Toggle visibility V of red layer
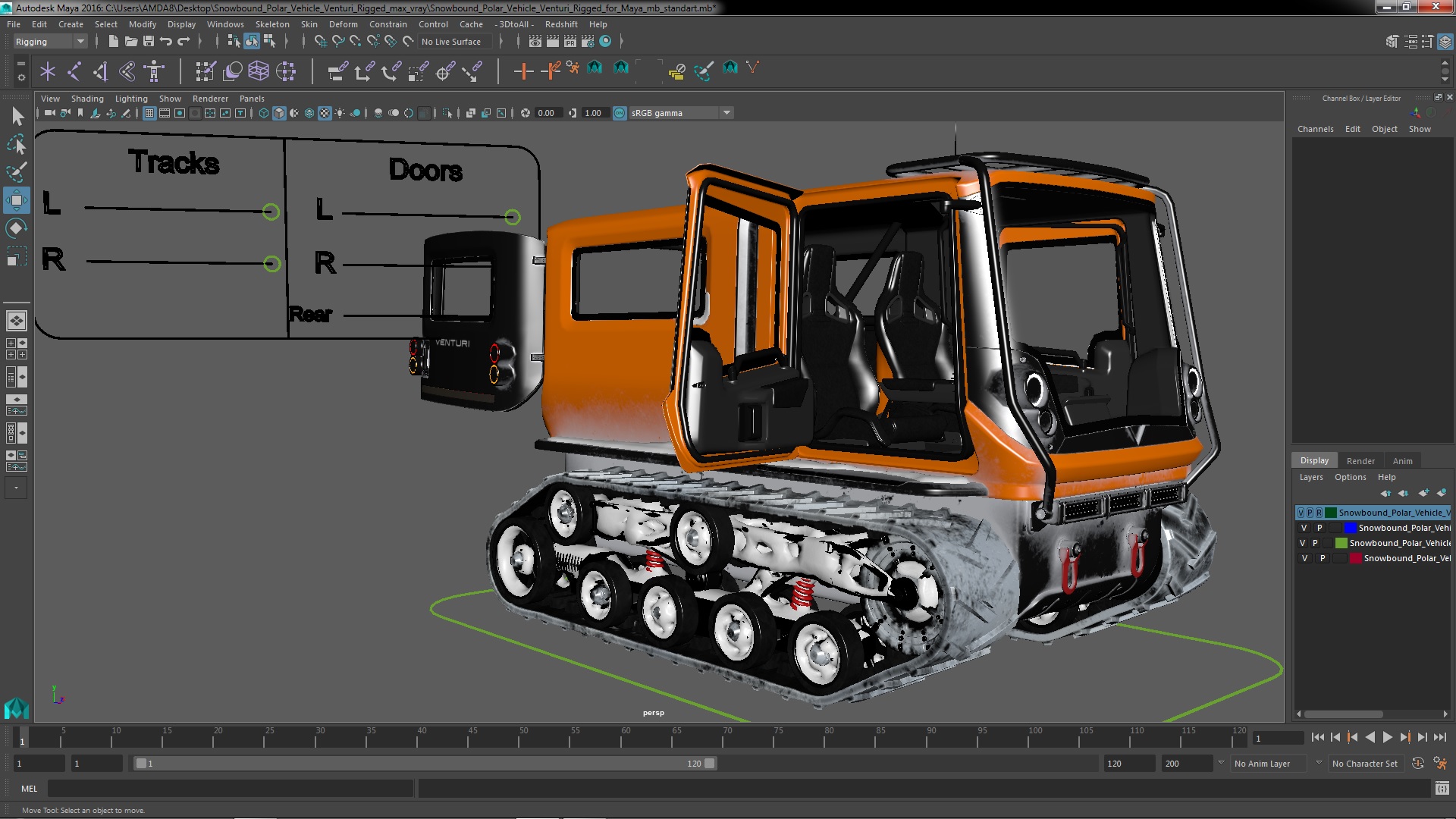 (1304, 558)
